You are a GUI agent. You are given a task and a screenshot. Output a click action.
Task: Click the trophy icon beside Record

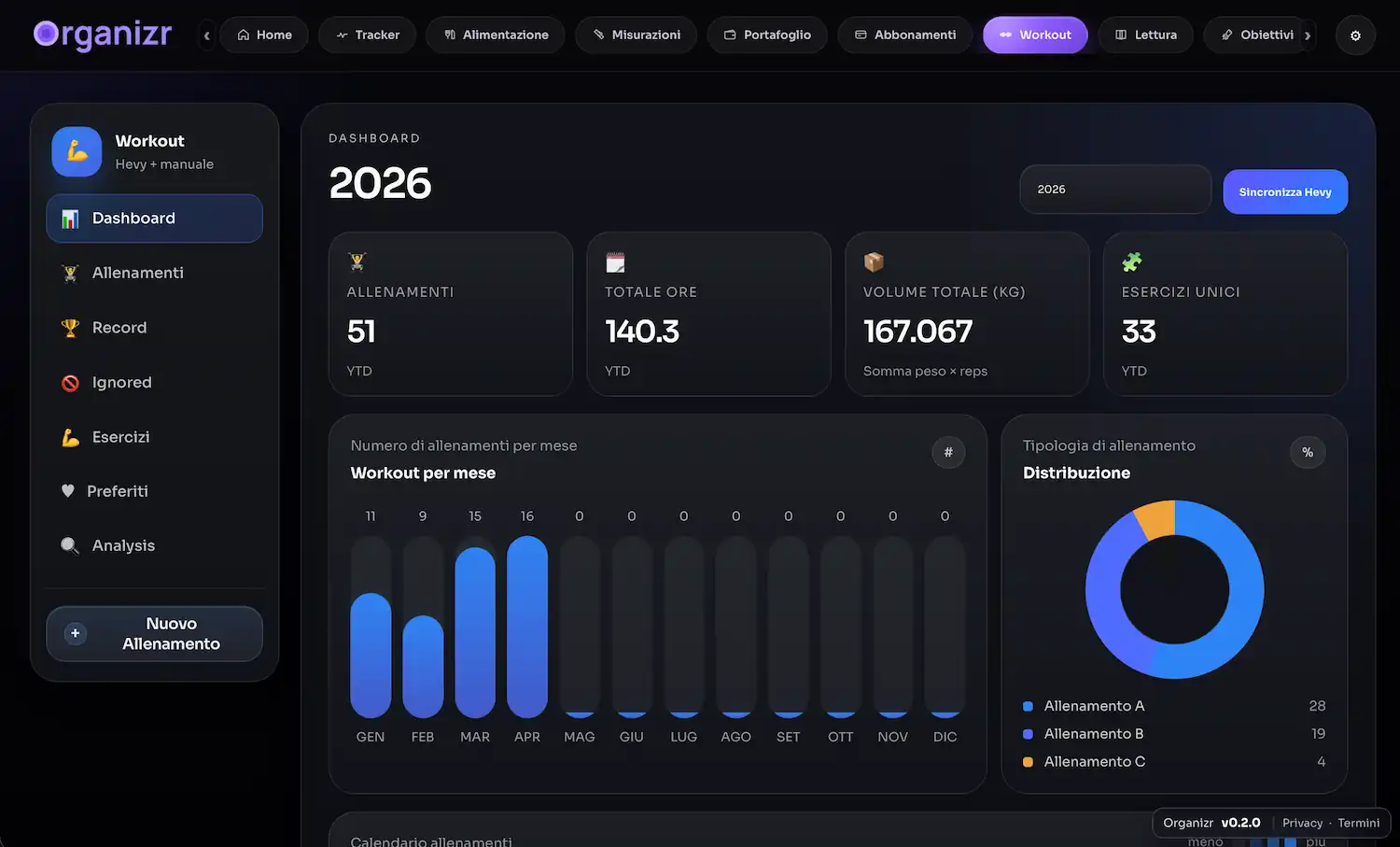pyautogui.click(x=70, y=328)
